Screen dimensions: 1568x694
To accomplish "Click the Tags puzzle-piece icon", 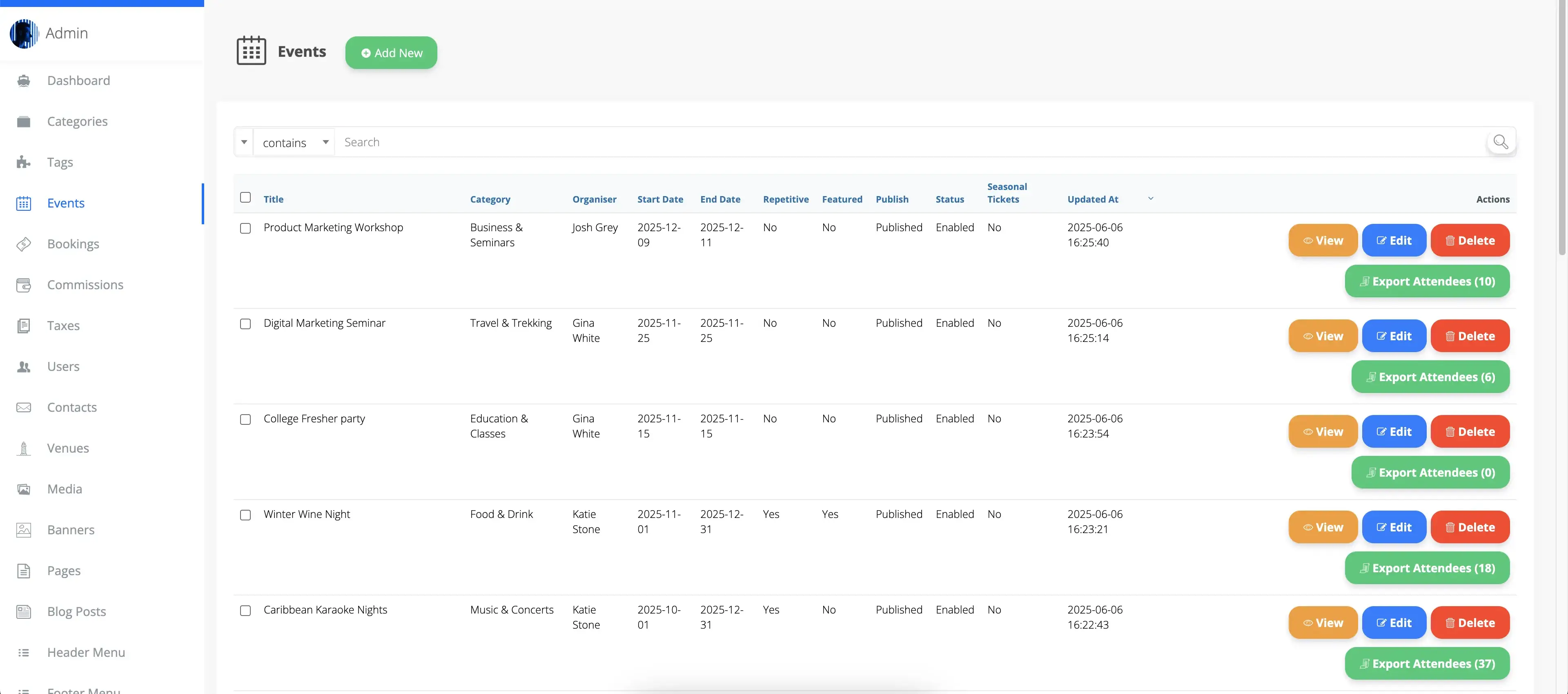I will [24, 162].
